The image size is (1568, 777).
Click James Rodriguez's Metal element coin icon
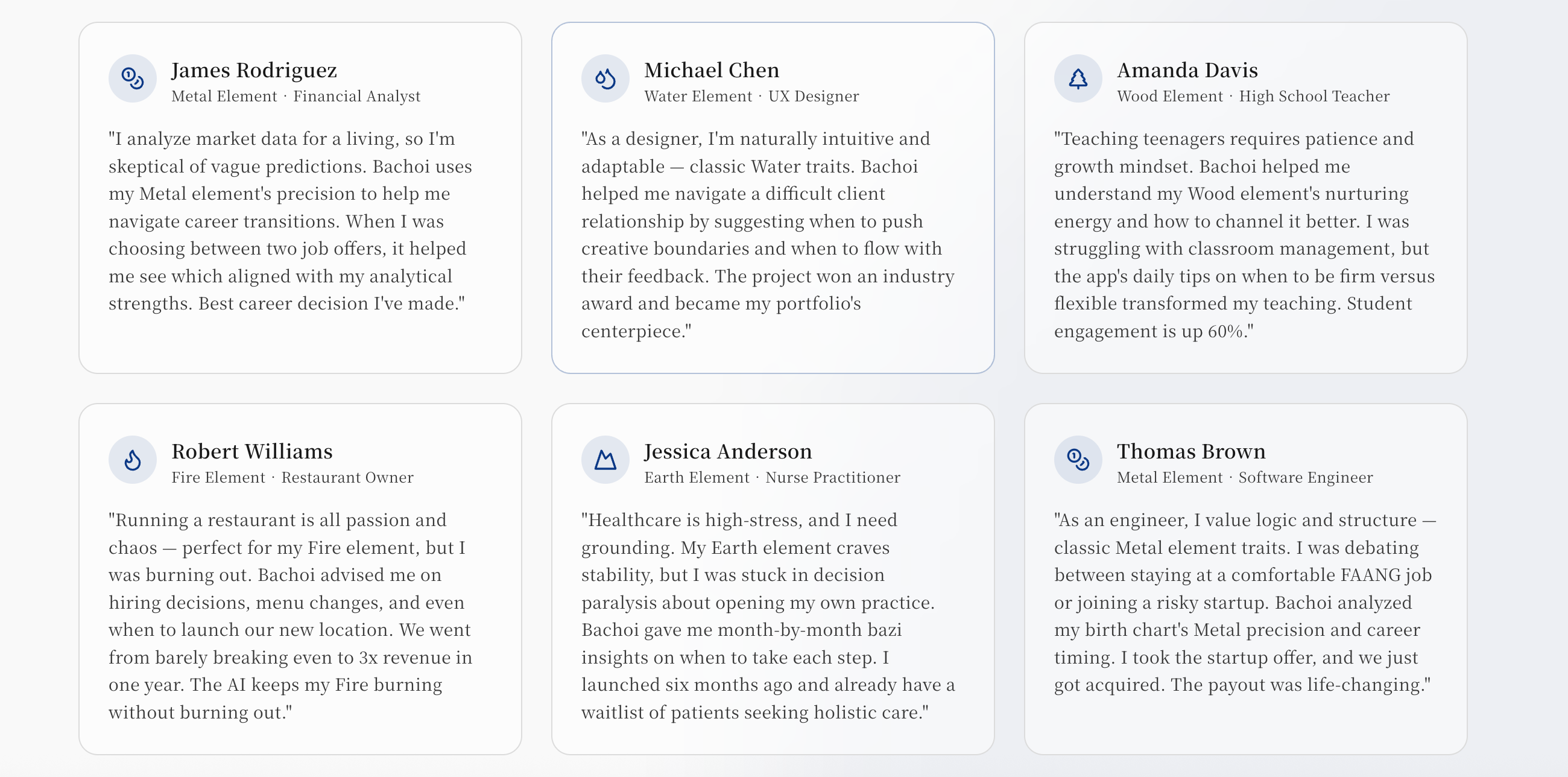(x=132, y=78)
